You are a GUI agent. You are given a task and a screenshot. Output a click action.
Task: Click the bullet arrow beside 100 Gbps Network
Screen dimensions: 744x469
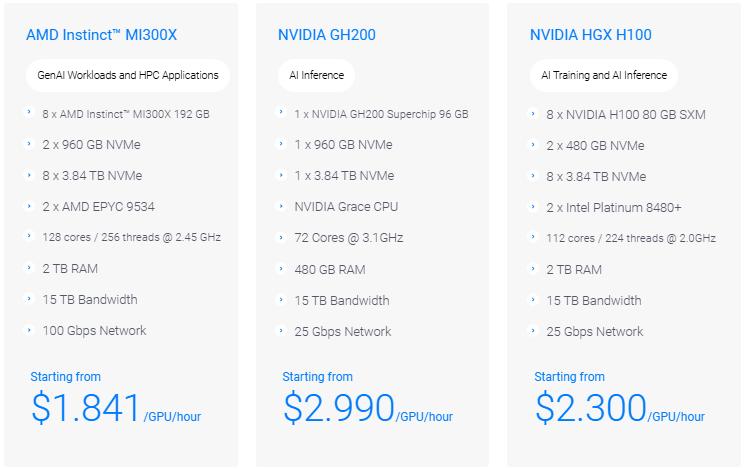31,329
